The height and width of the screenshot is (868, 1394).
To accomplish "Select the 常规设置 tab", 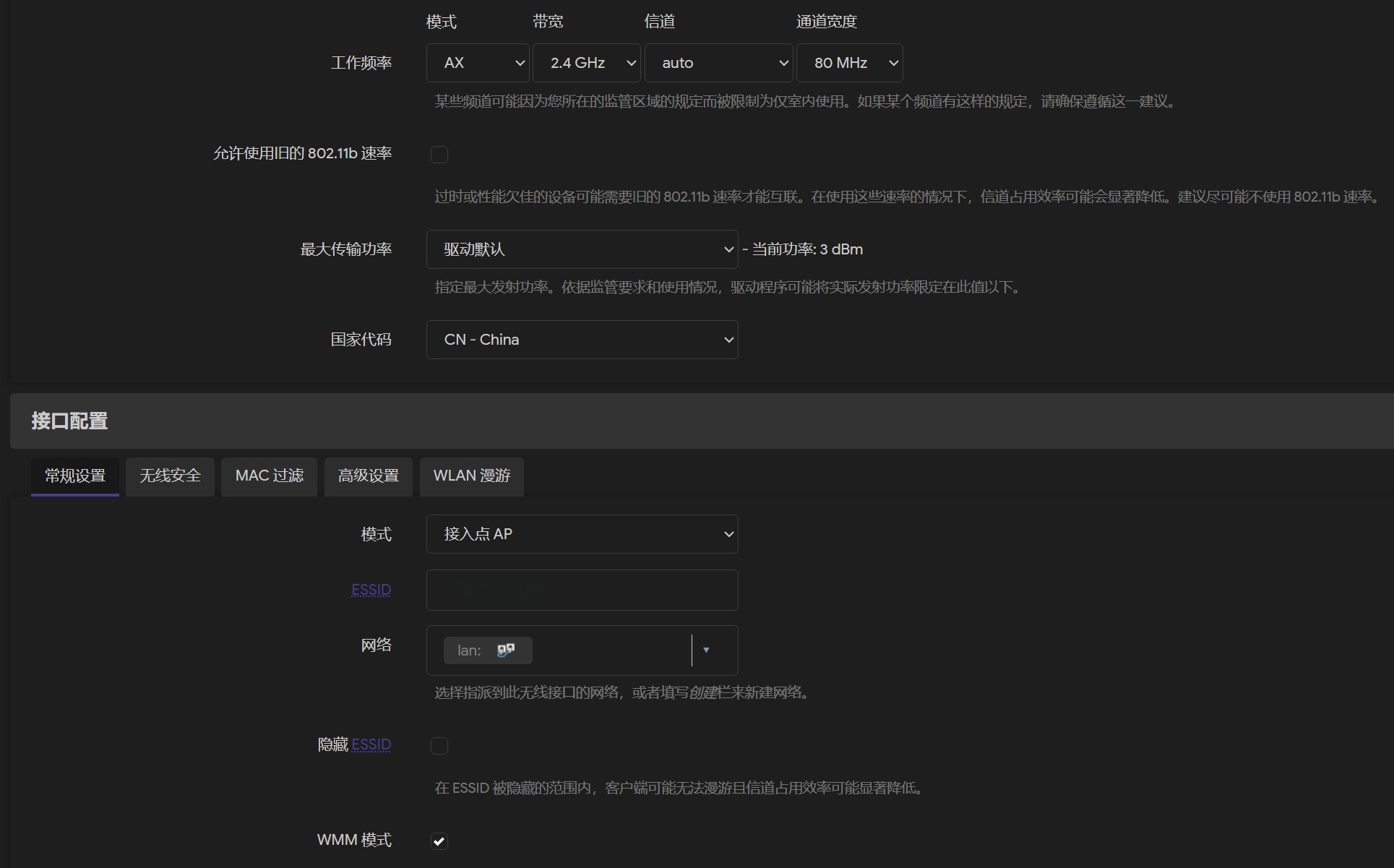I will pos(74,476).
